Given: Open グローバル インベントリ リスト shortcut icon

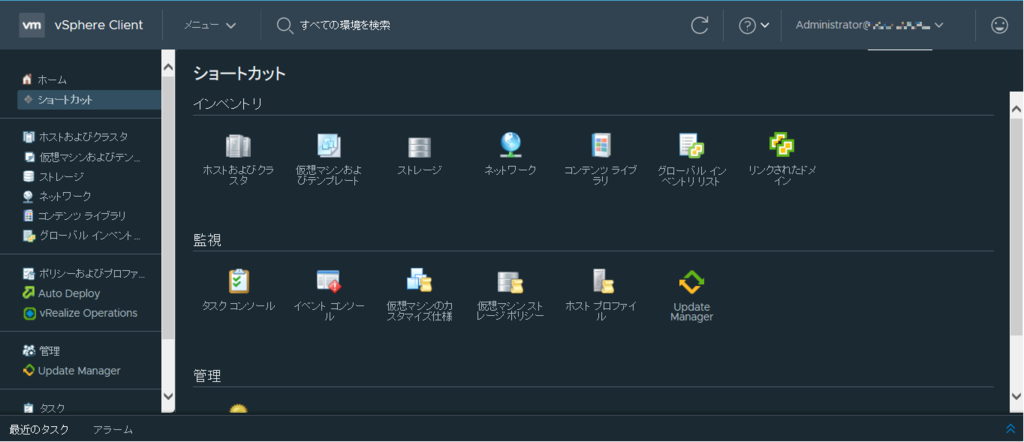Looking at the screenshot, I should (x=692, y=146).
